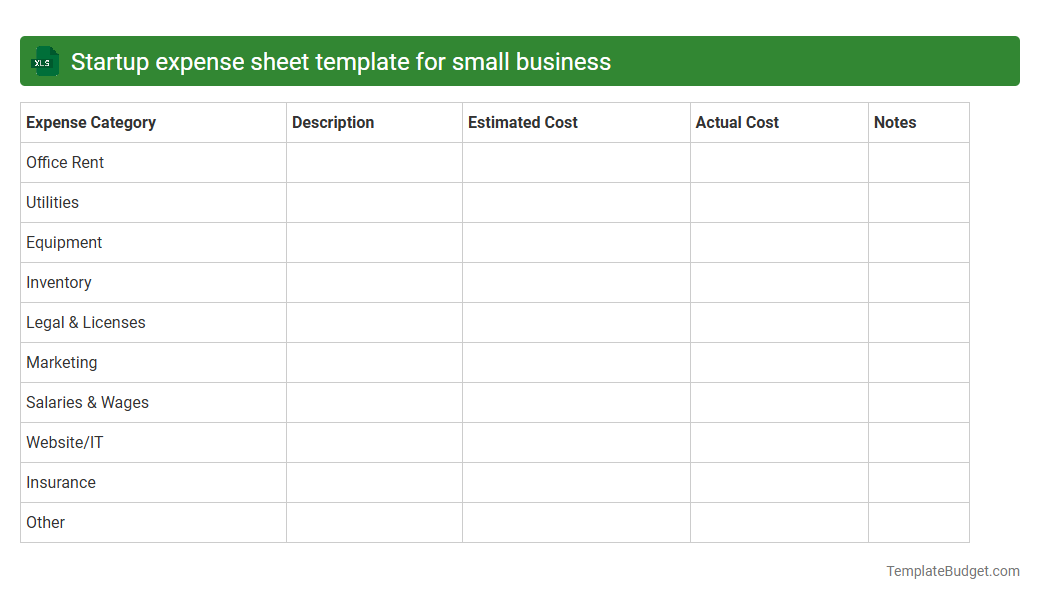This screenshot has height=600, width=1040.
Task: Click the Office Rent row label
Action: click(65, 162)
